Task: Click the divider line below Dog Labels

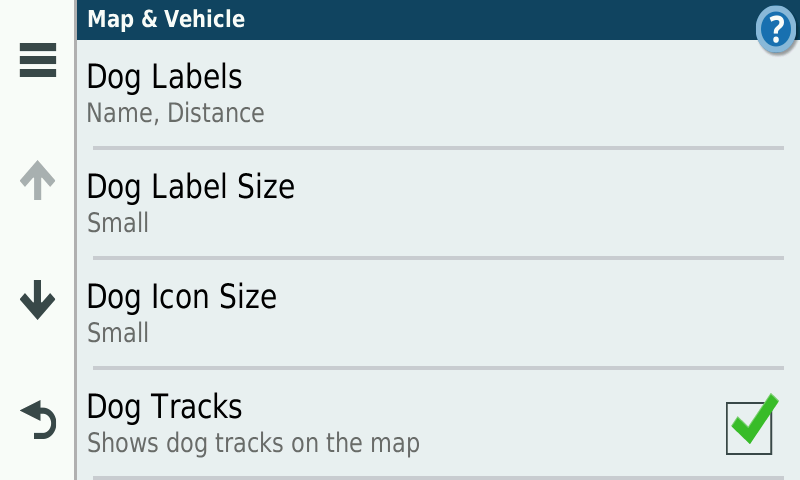Action: pyautogui.click(x=438, y=148)
